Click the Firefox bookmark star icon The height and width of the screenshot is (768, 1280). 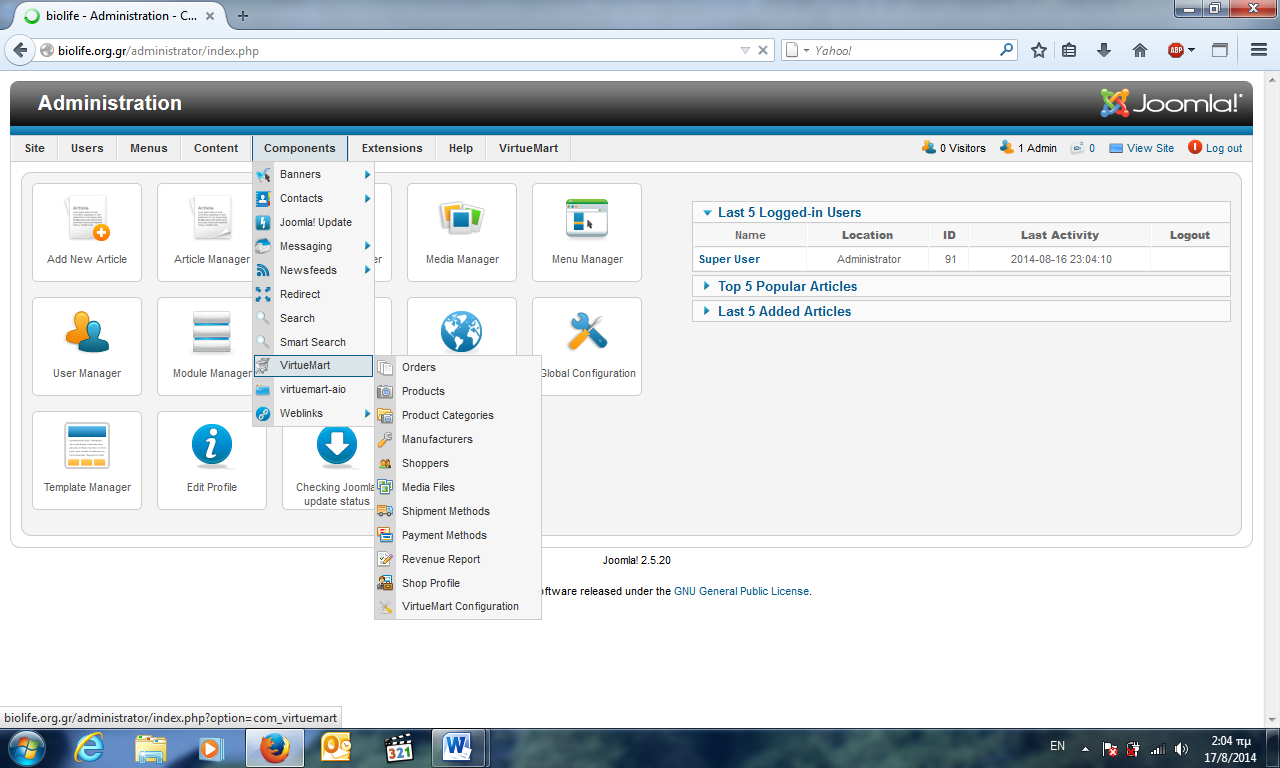coord(1039,50)
